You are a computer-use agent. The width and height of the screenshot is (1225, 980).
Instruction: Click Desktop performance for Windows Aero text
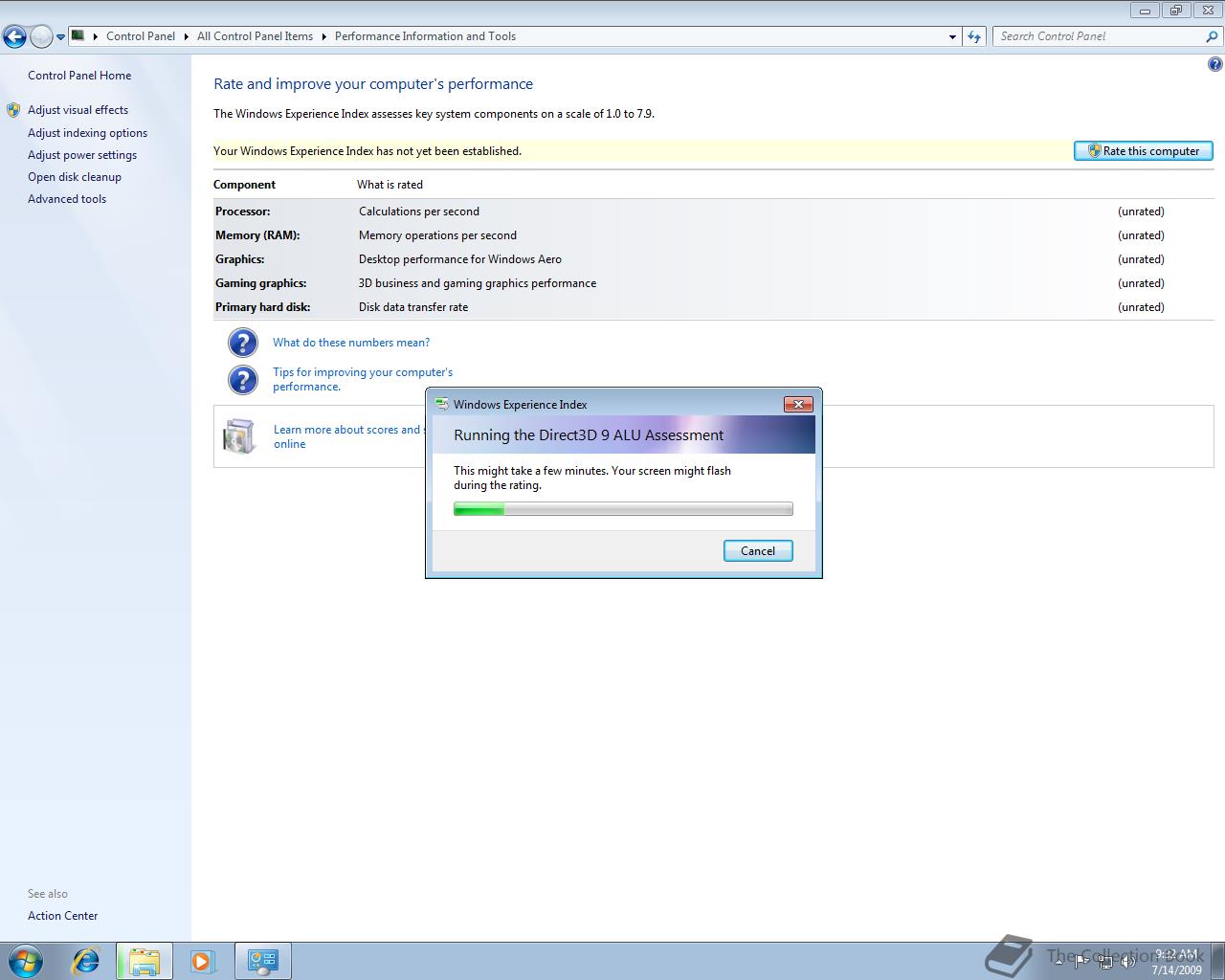pyautogui.click(x=460, y=259)
